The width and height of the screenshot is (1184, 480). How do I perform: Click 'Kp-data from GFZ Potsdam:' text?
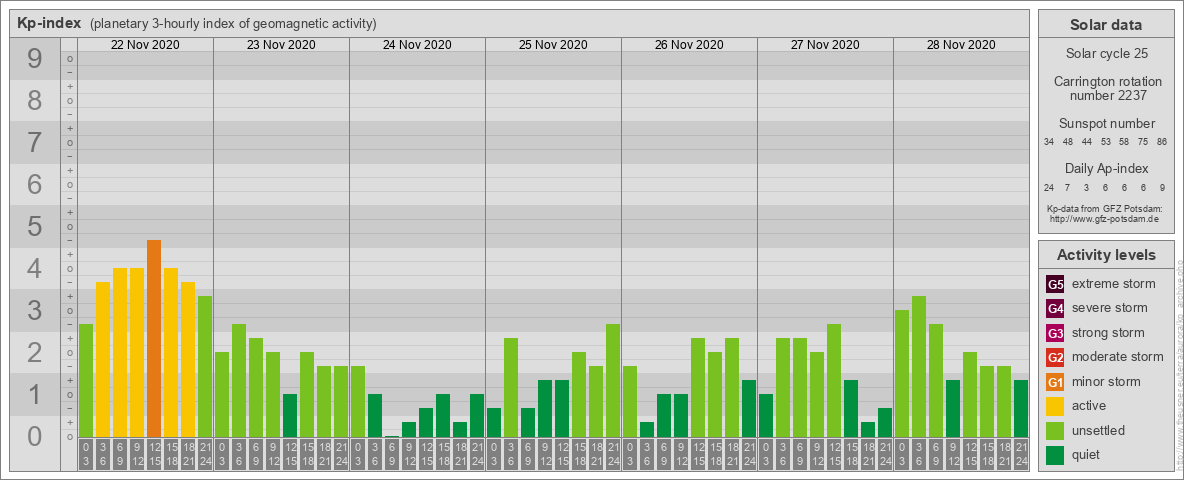(1107, 209)
